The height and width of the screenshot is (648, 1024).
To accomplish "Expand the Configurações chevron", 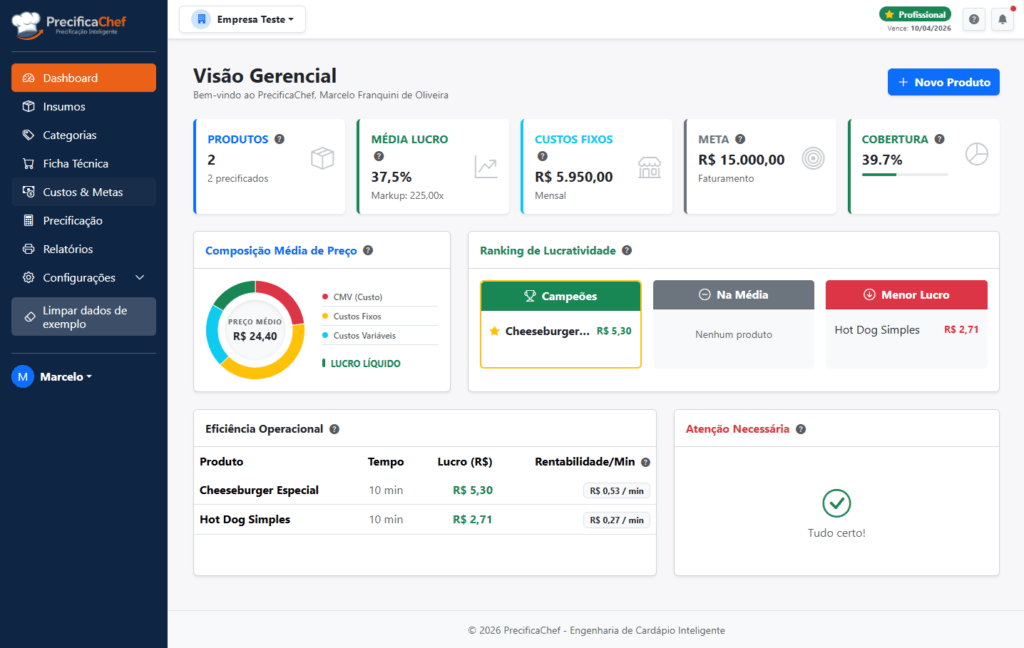I will tap(140, 278).
